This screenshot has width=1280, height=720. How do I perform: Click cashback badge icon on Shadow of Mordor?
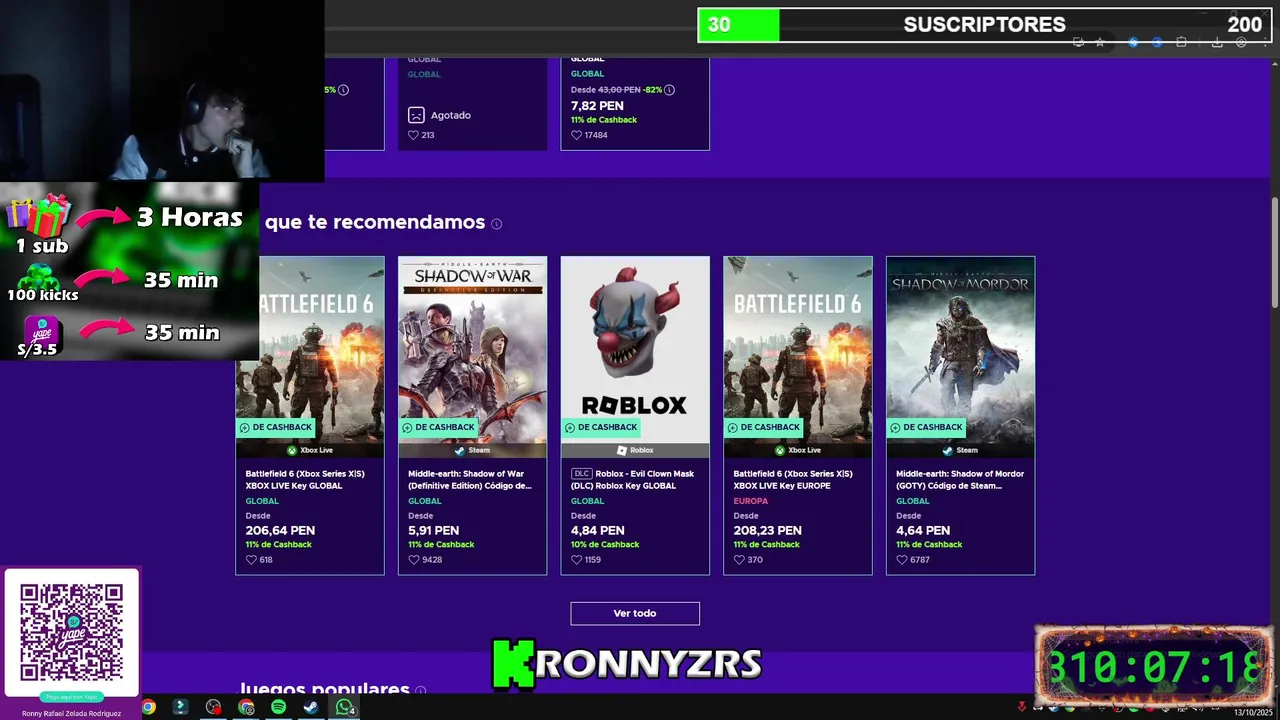pyautogui.click(x=895, y=427)
